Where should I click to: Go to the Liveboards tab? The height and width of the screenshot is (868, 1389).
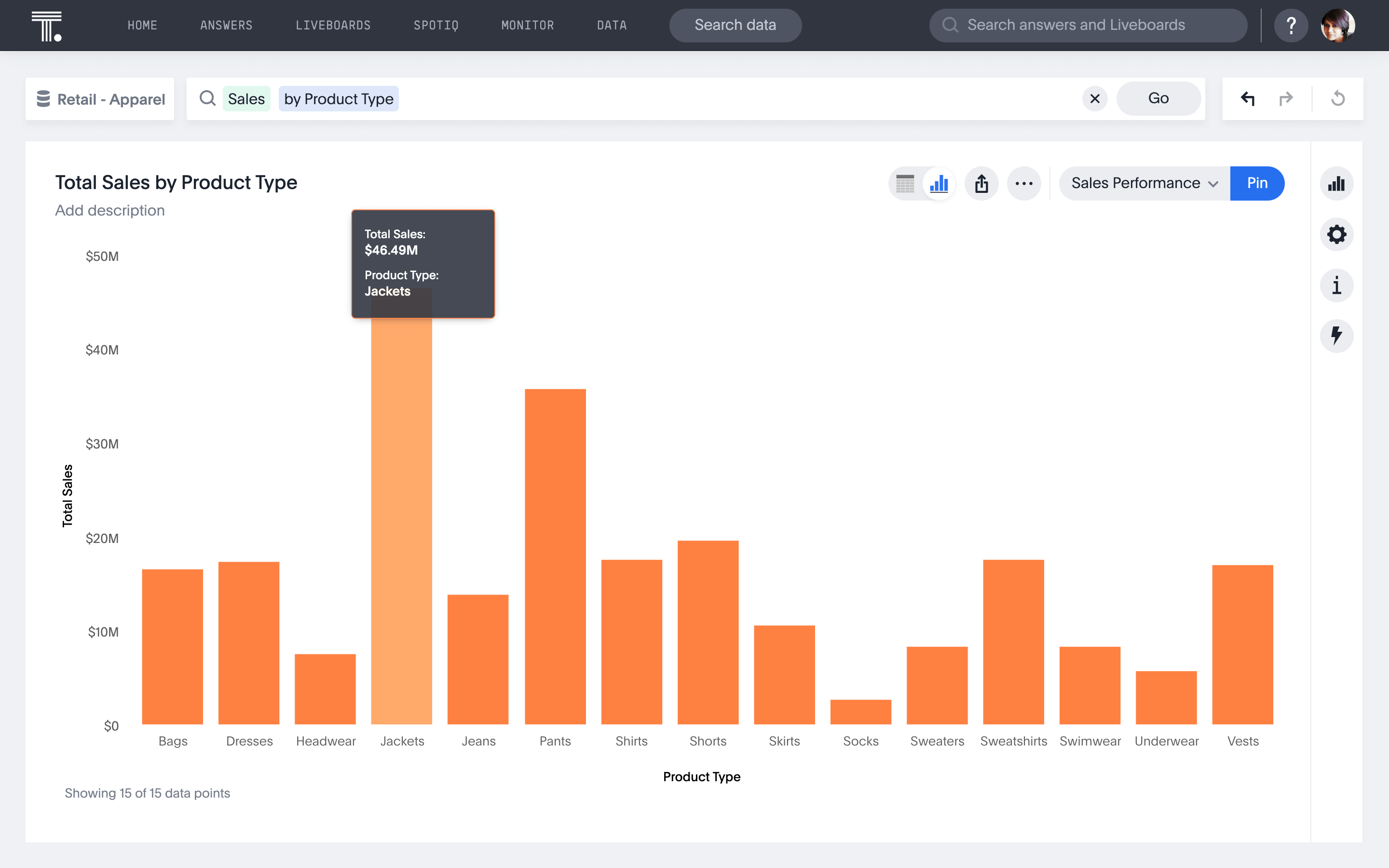point(333,25)
